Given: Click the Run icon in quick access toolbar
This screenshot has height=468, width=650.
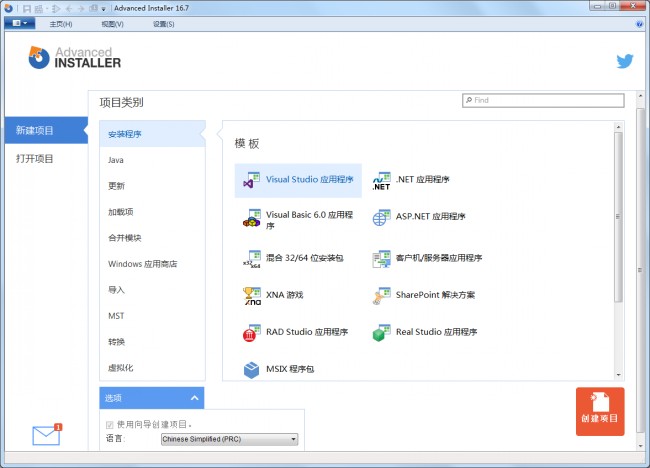Looking at the screenshot, I should [x=56, y=8].
